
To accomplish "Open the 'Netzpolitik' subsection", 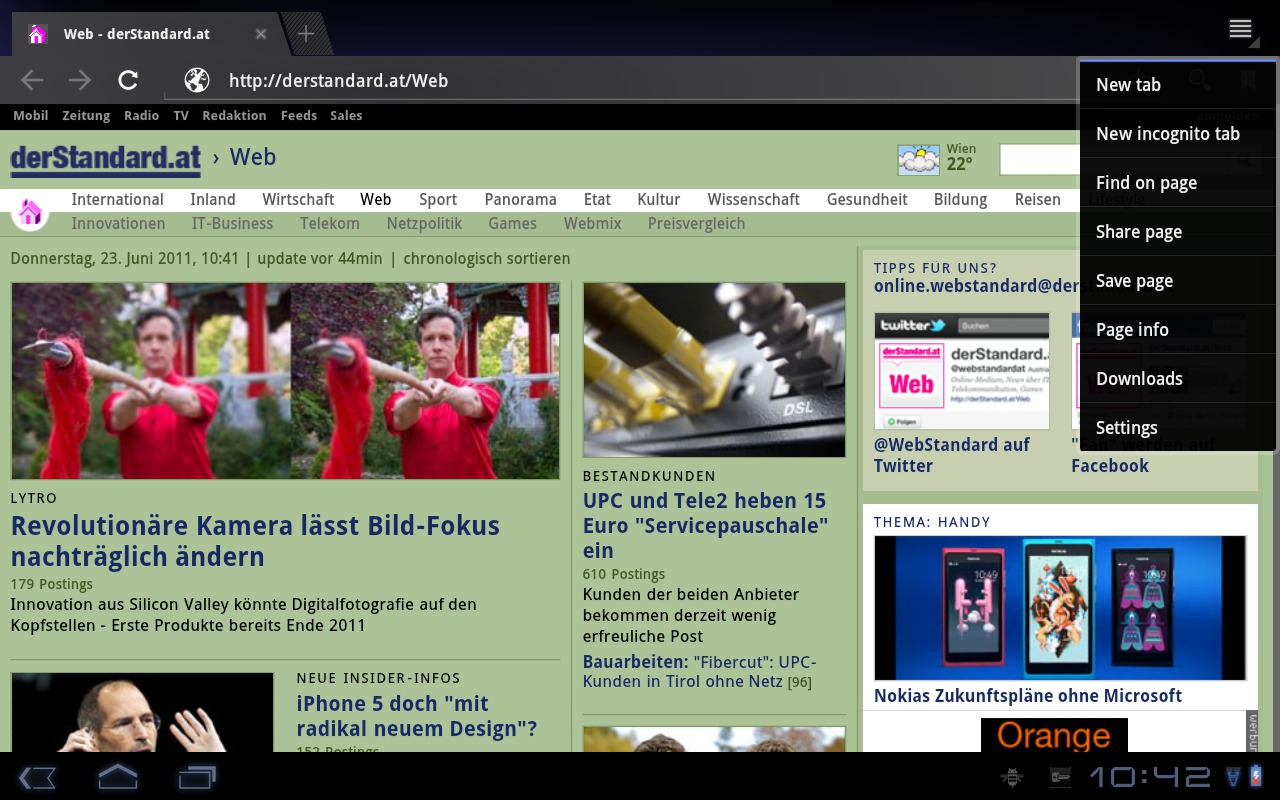I will click(425, 224).
